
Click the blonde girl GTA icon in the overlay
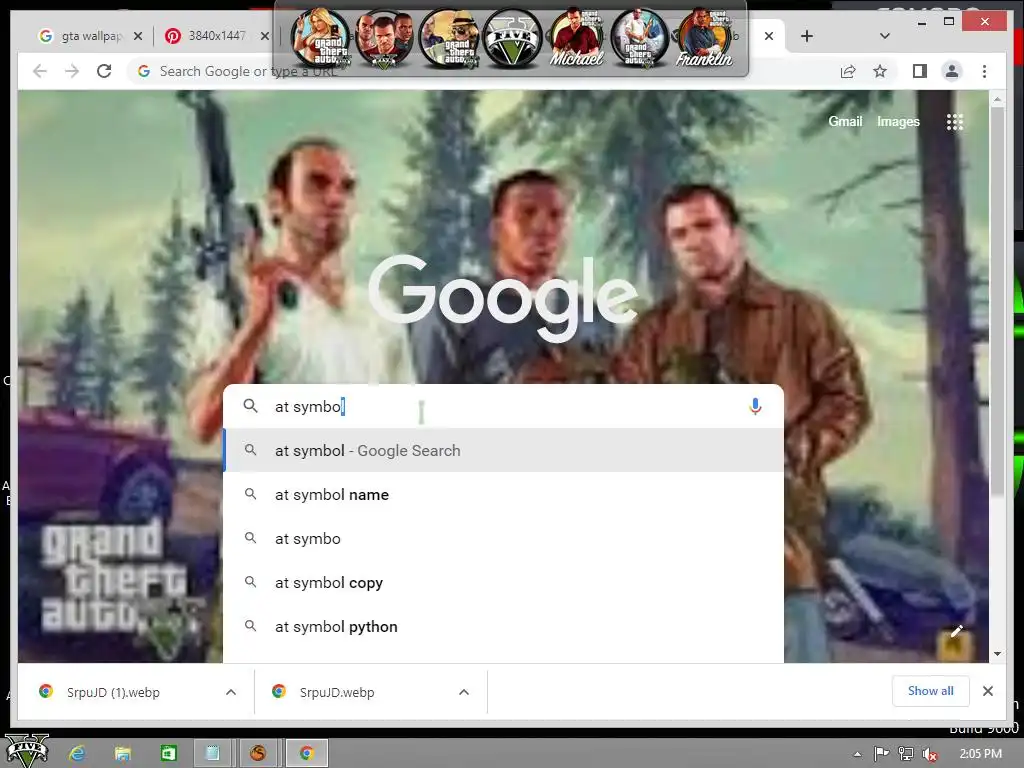pyautogui.click(x=320, y=39)
